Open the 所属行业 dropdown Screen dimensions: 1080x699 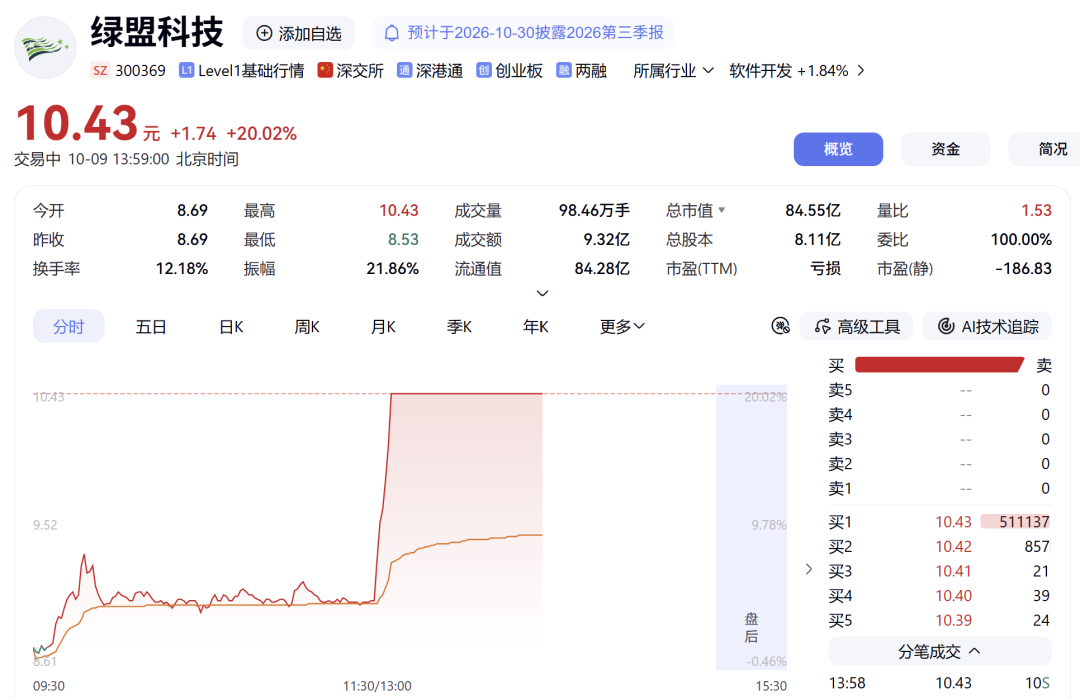(x=673, y=70)
